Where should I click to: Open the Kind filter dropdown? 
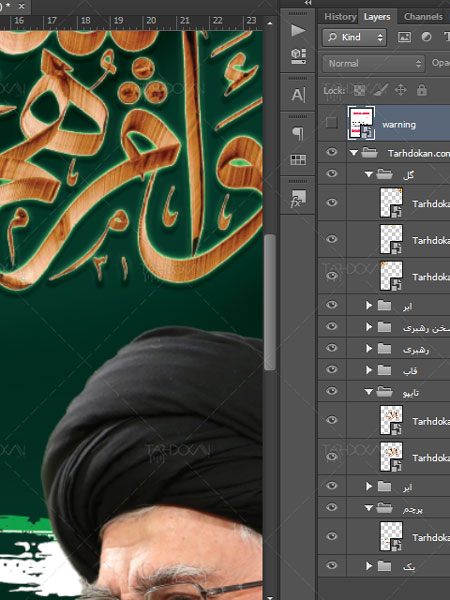(354, 37)
